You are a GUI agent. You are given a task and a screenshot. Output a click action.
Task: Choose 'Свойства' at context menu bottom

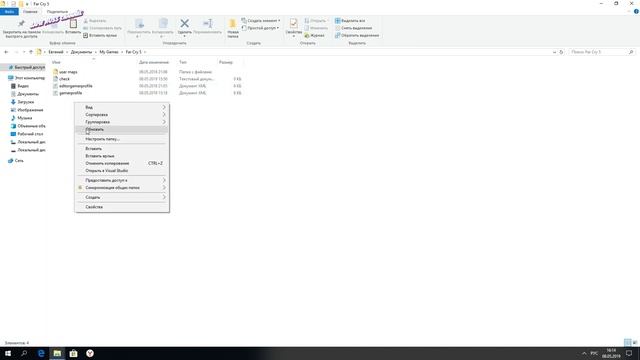tap(122, 207)
